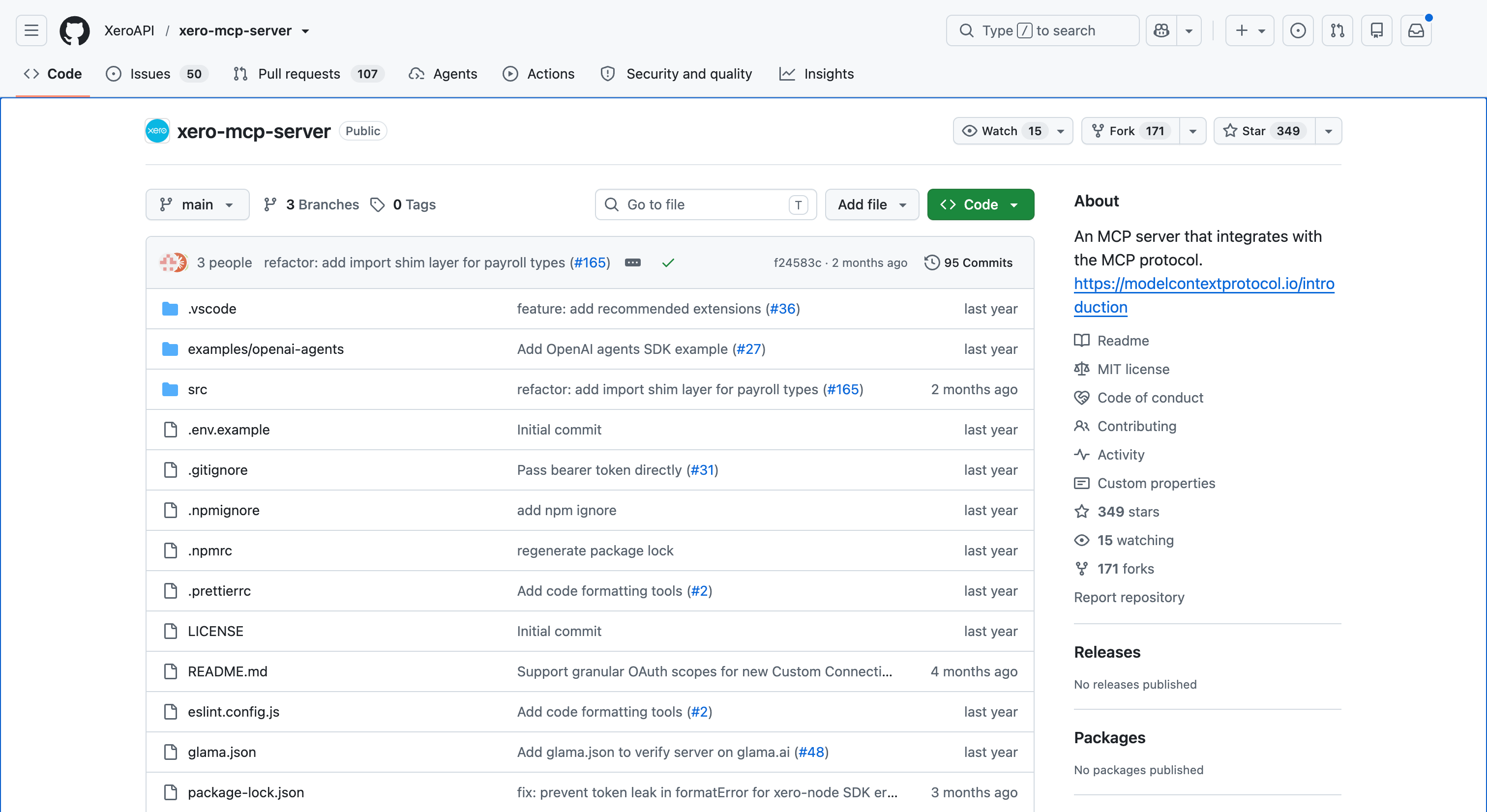1487x812 pixels.
Task: Open the .prettierrc file
Action: 219,591
